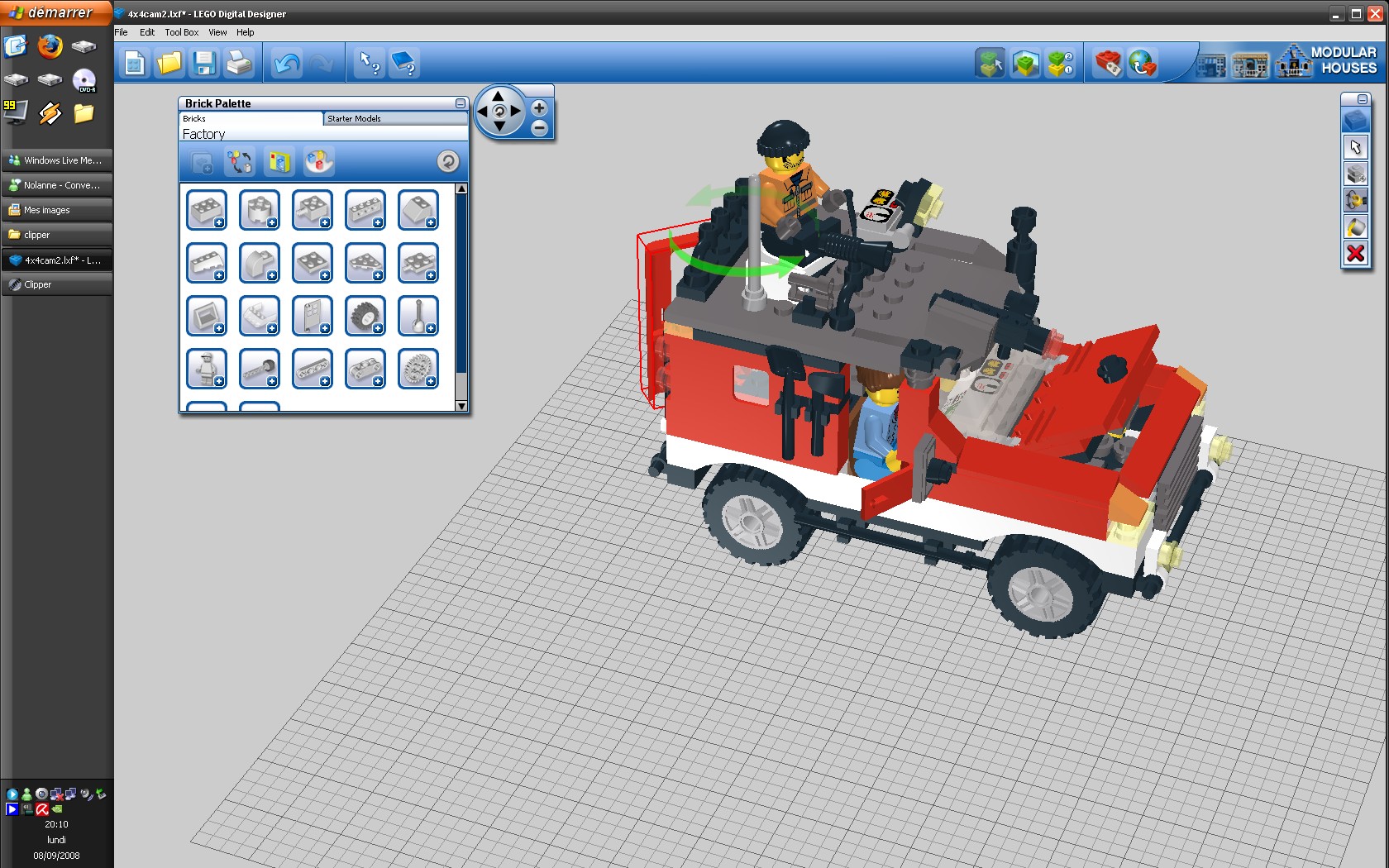Expand the 2x4 basic brick category

pyautogui.click(x=207, y=210)
